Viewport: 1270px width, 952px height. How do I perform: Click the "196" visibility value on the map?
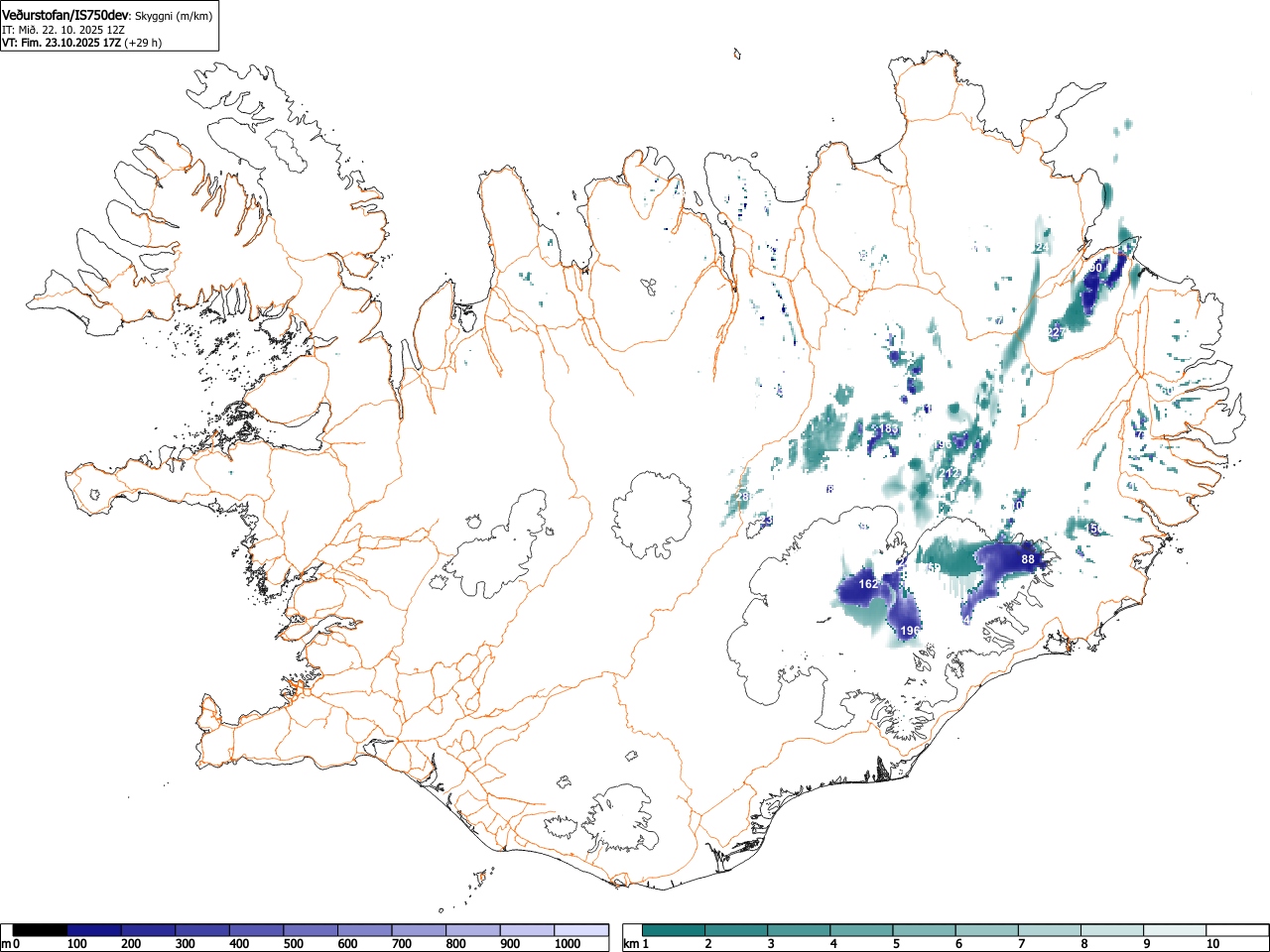click(910, 631)
